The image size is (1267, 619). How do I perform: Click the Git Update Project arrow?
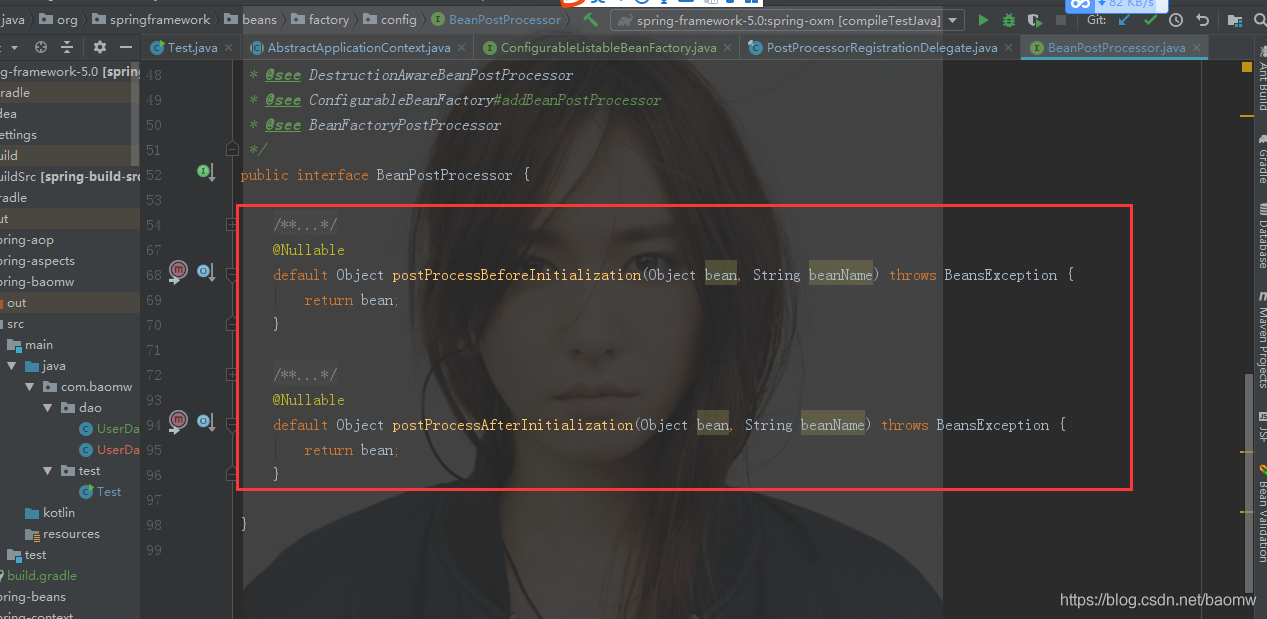(1125, 20)
